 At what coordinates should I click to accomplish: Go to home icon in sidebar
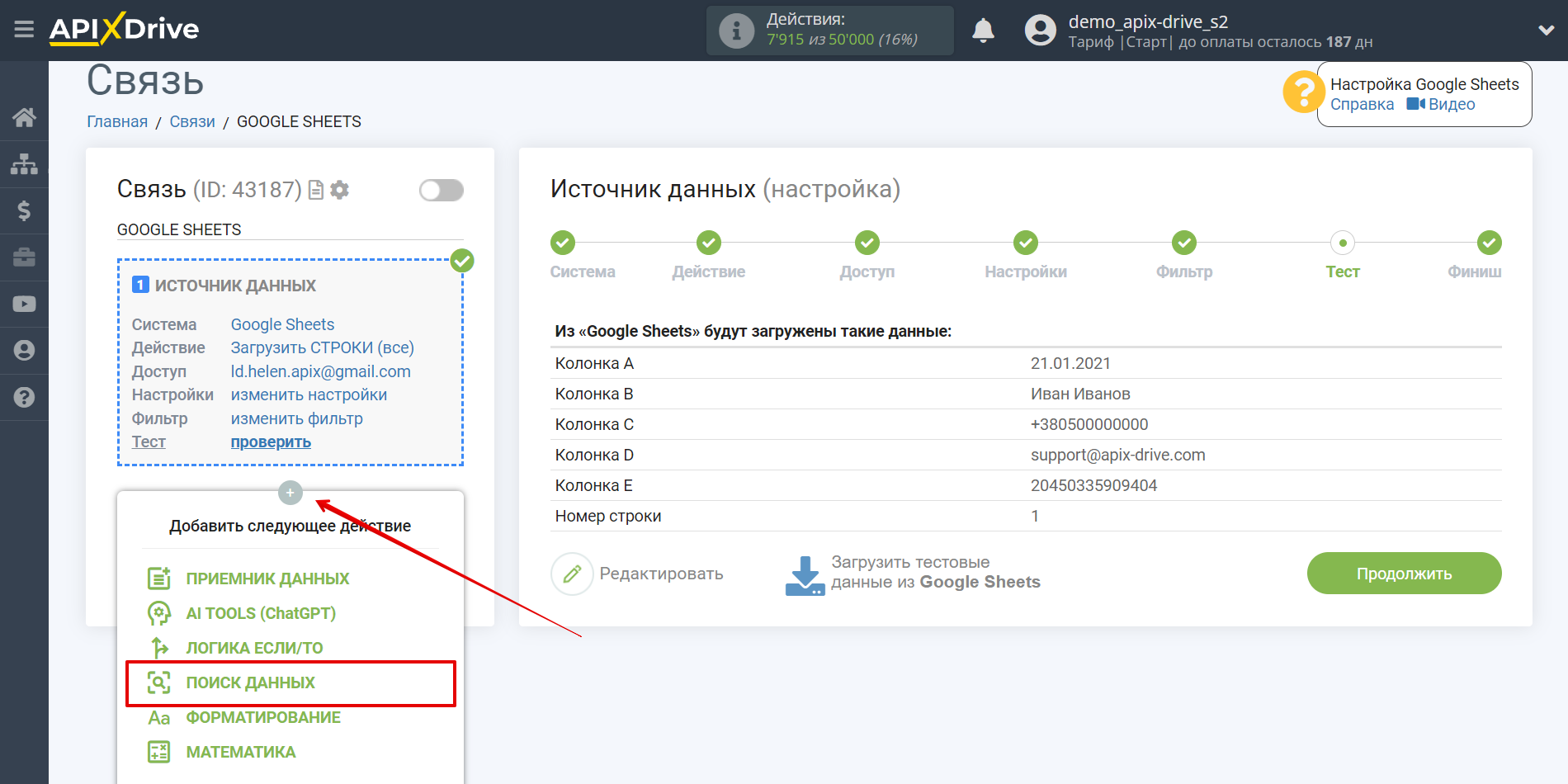[x=24, y=117]
